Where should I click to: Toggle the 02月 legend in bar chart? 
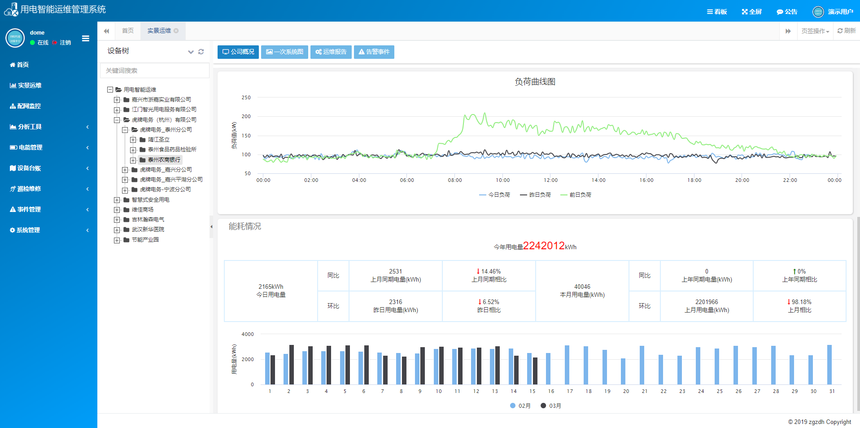click(x=520, y=406)
